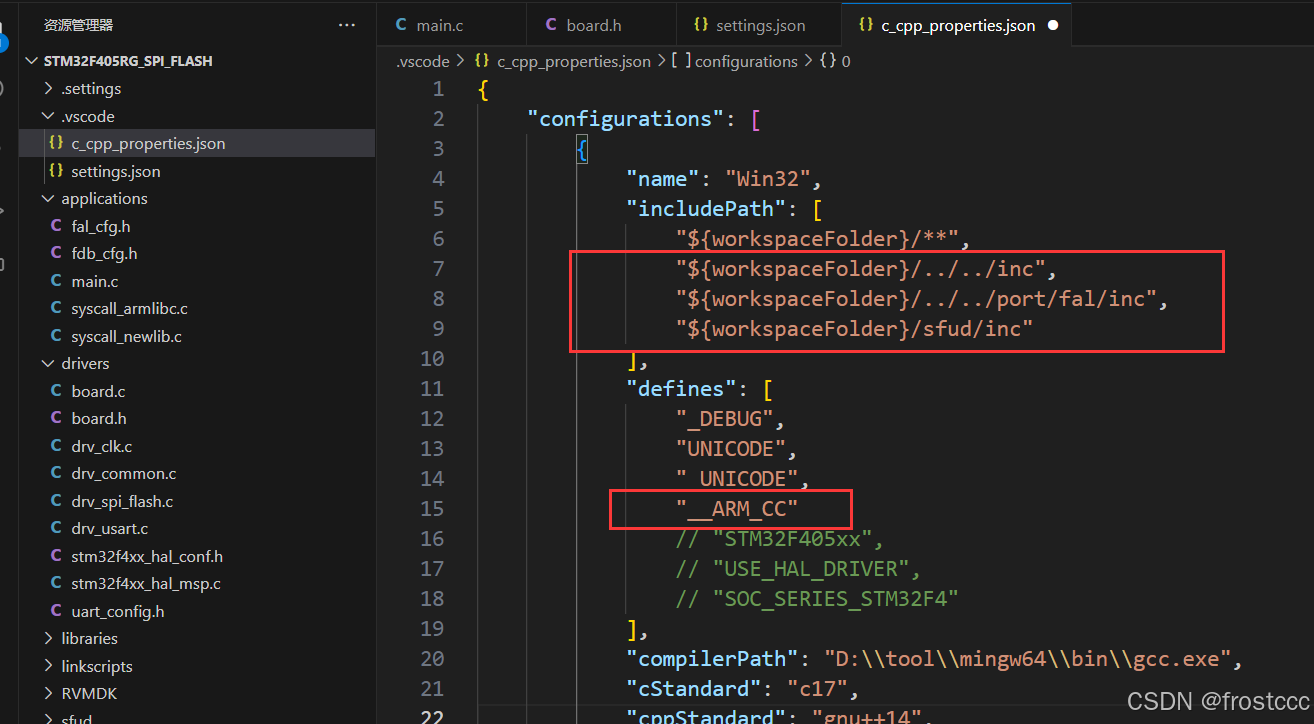Click the C icon next to uart_config.h

56,610
